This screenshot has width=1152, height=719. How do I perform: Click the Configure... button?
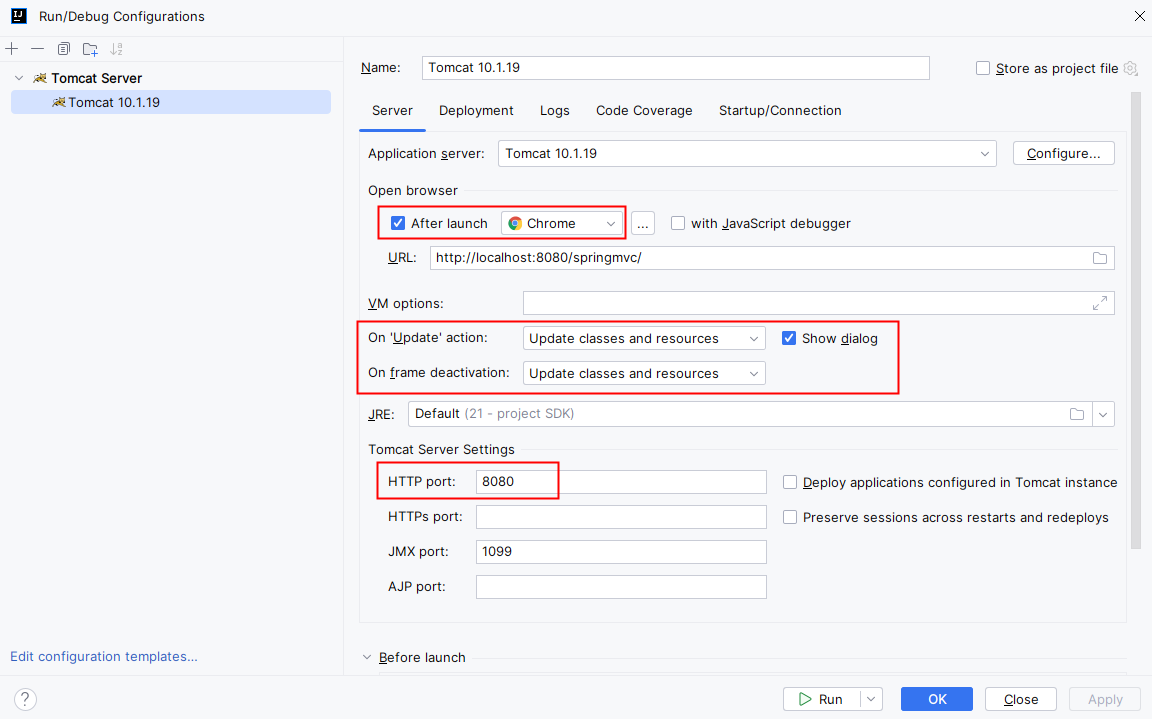(x=1063, y=153)
